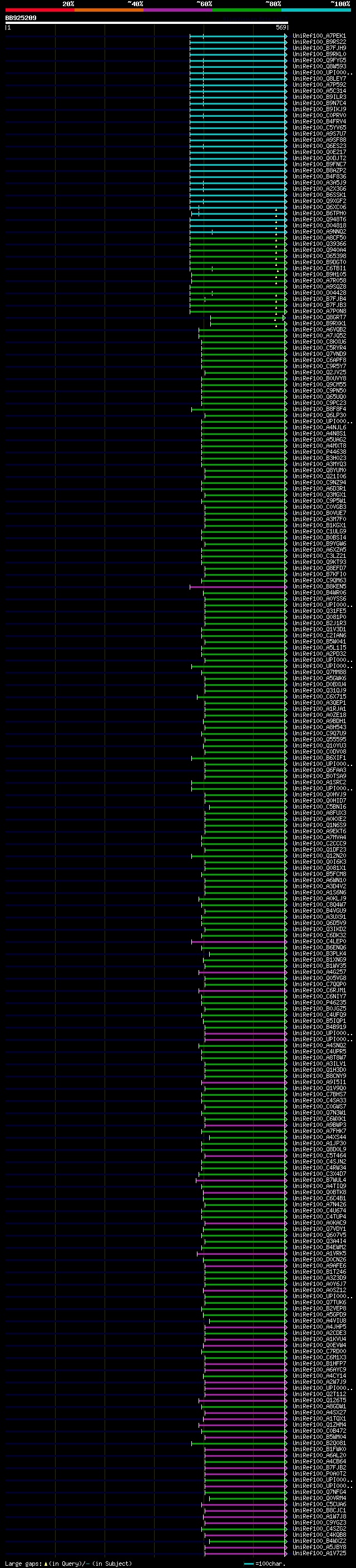Select the UniRef100_A6AYC9 label
This screenshot has width=356, height=1568.
click(x=319, y=1369)
